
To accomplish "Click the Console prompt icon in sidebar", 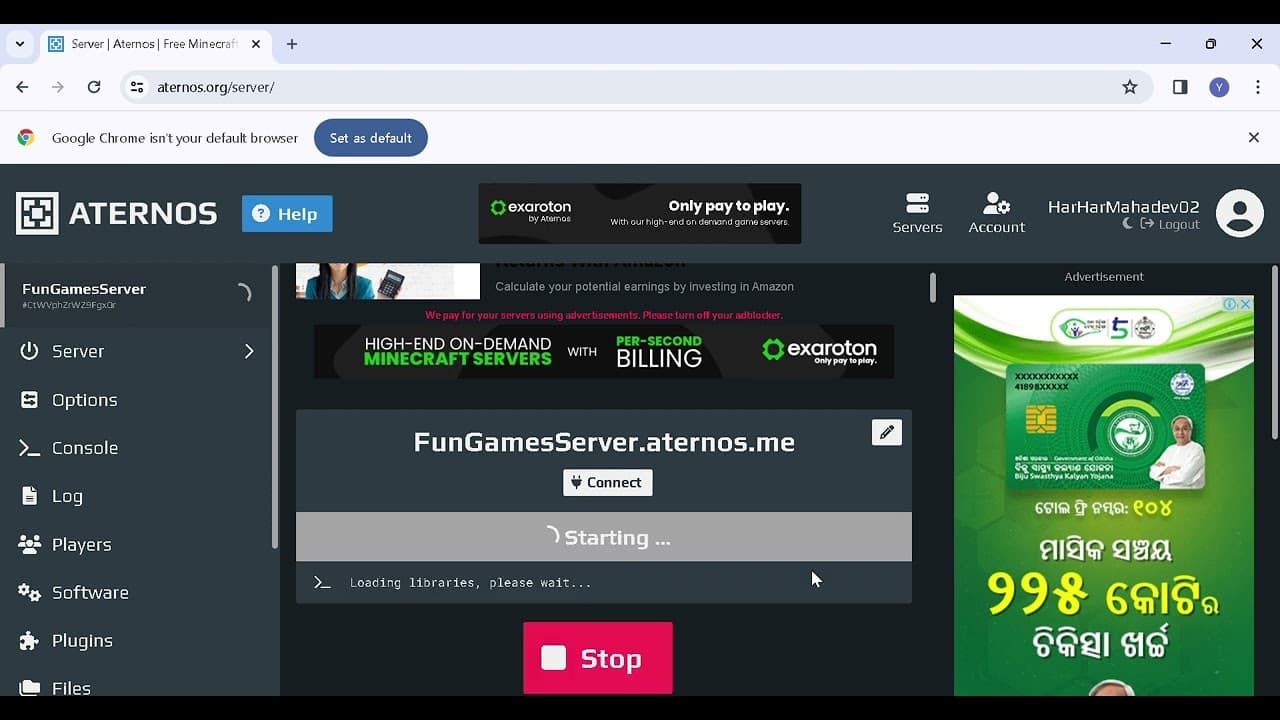I will [x=30, y=448].
